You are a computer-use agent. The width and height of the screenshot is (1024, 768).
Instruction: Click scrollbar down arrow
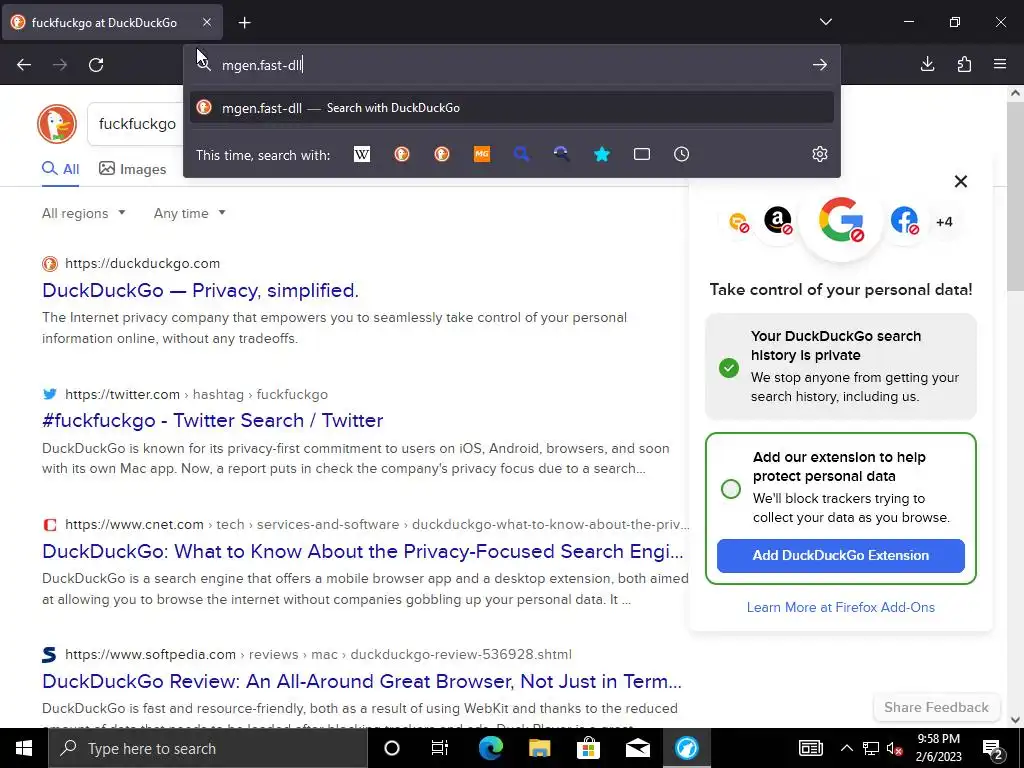[1016, 720]
